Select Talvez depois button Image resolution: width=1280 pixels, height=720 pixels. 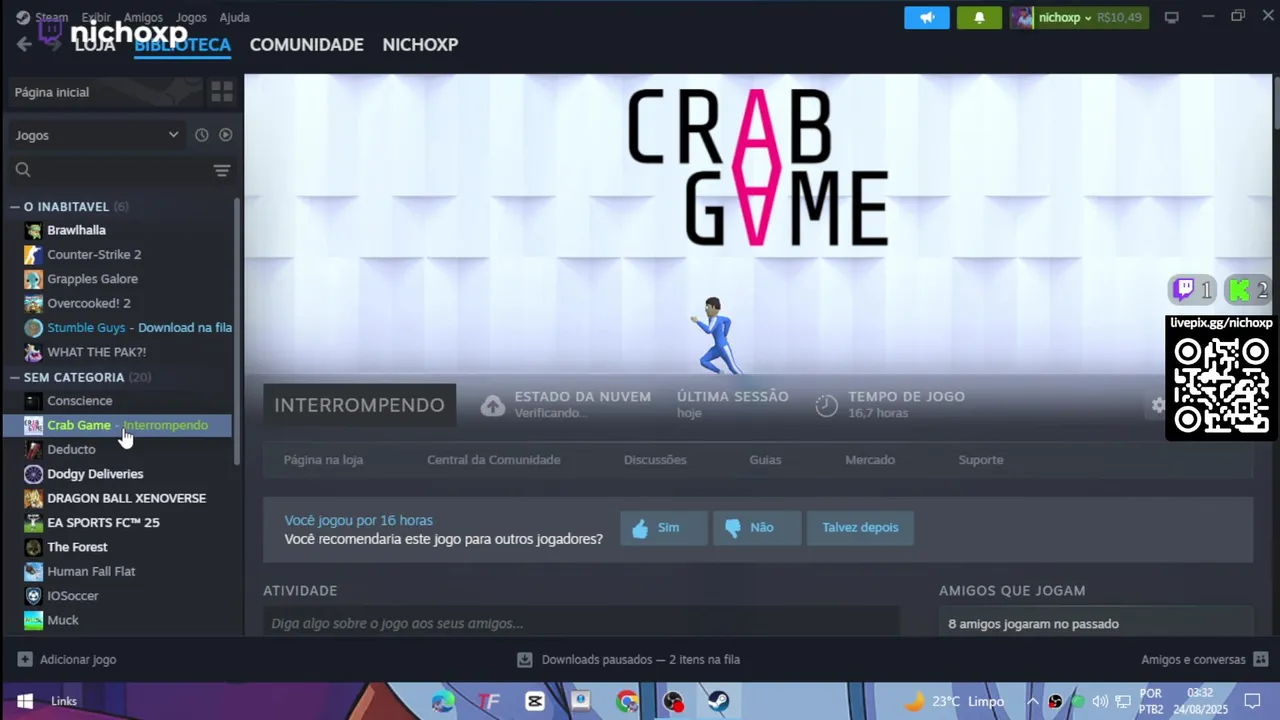click(x=860, y=528)
